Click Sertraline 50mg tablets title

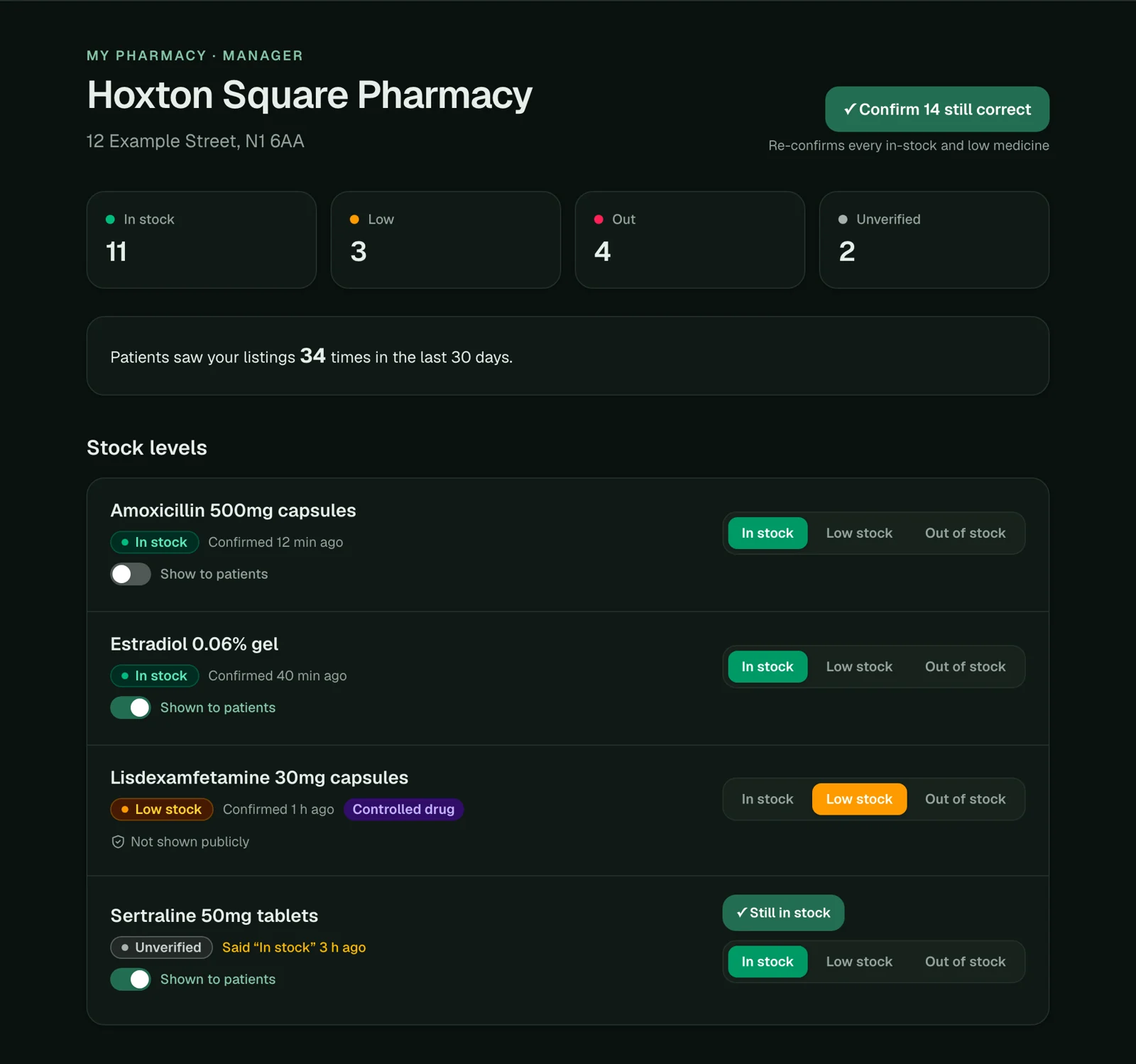[214, 916]
